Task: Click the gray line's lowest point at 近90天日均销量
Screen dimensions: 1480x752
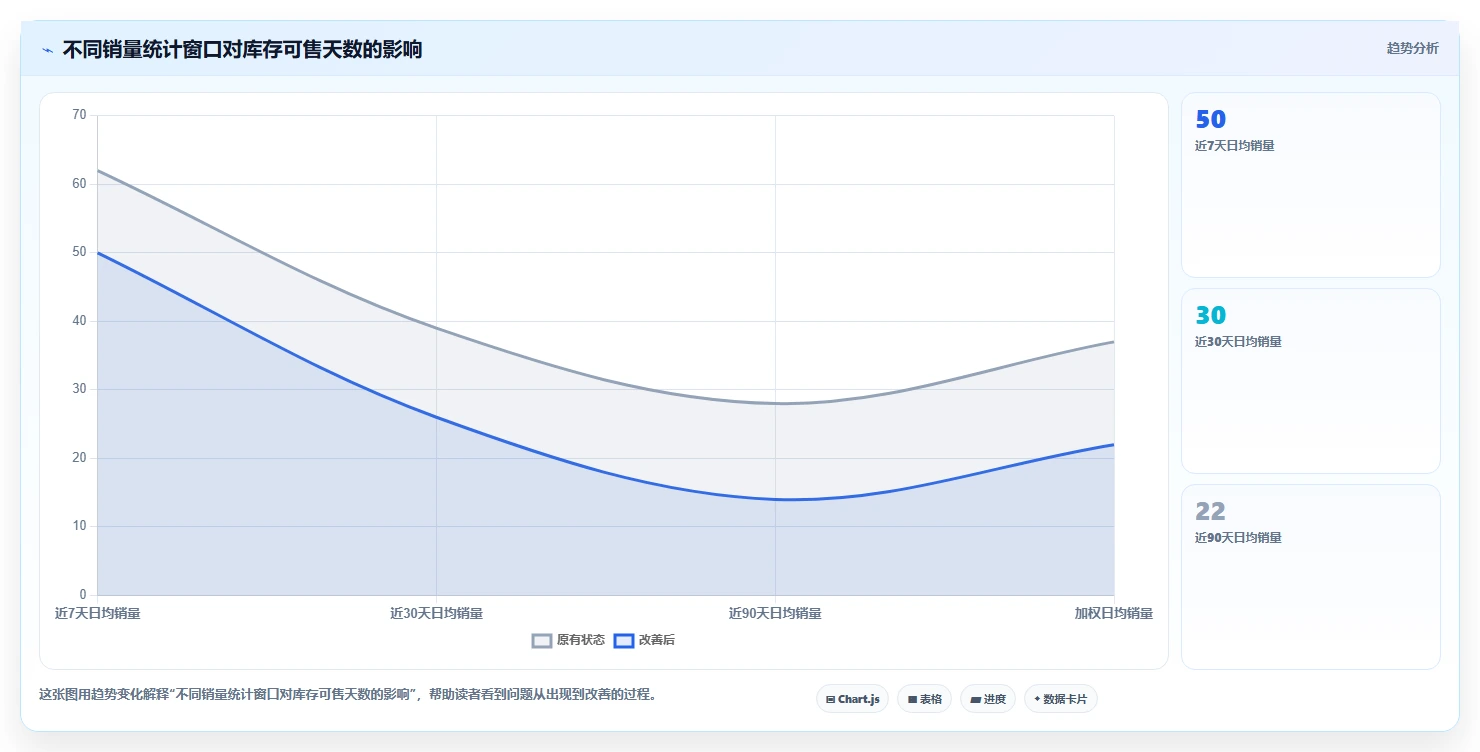Action: coord(775,403)
